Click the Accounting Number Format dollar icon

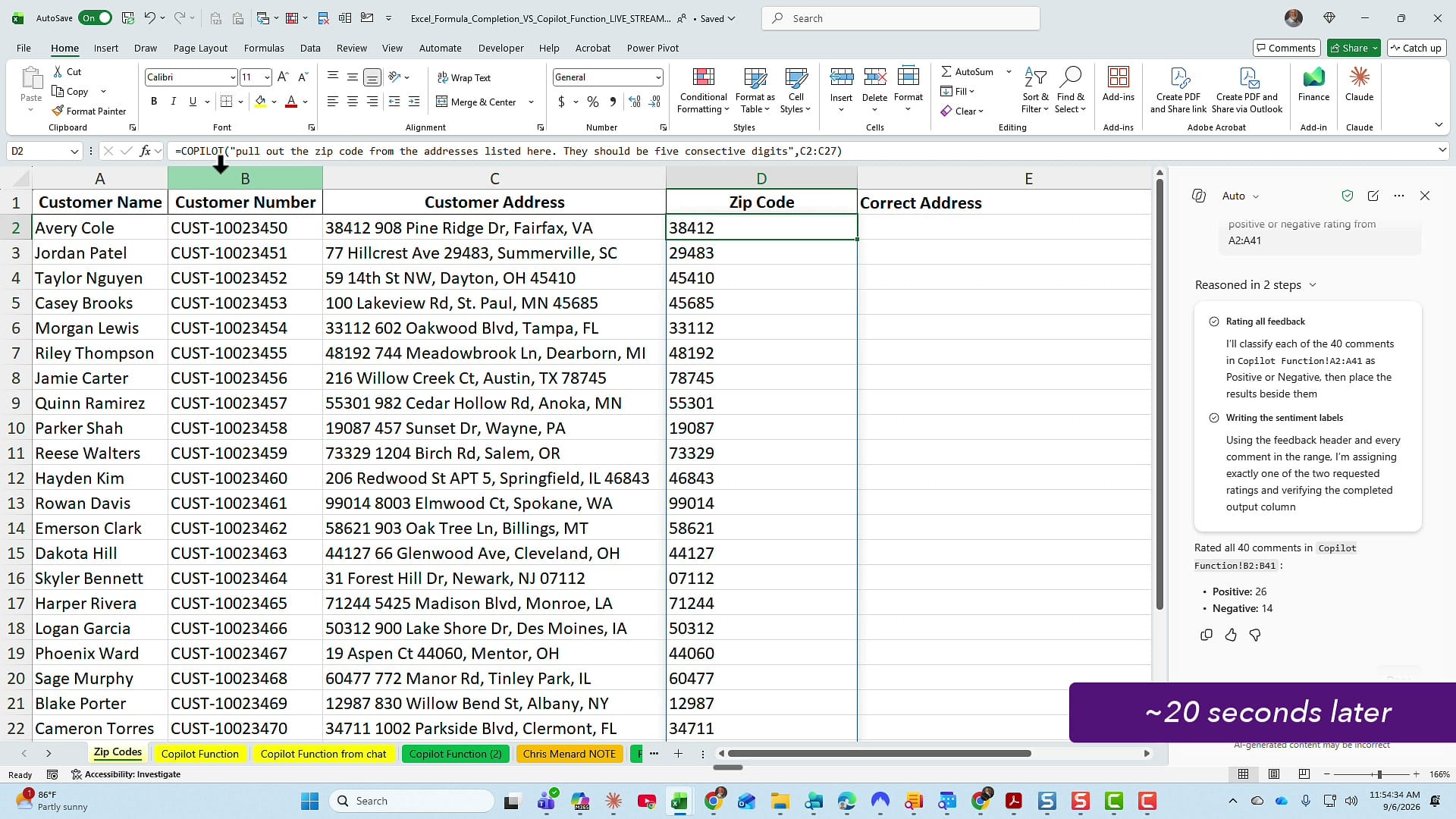point(561,102)
